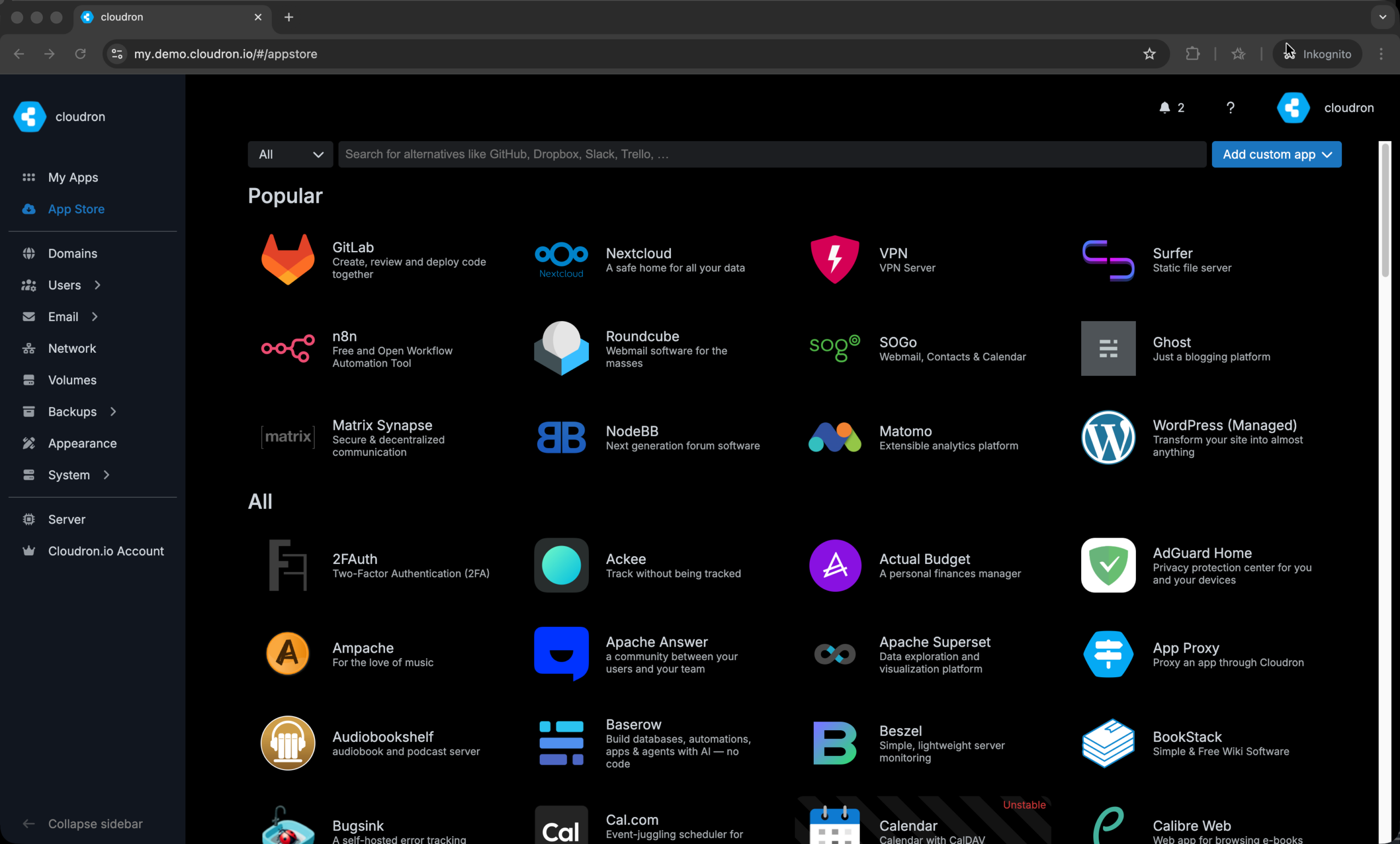This screenshot has height=844, width=1400.
Task: Expand the Add custom app dropdown
Action: click(1276, 154)
